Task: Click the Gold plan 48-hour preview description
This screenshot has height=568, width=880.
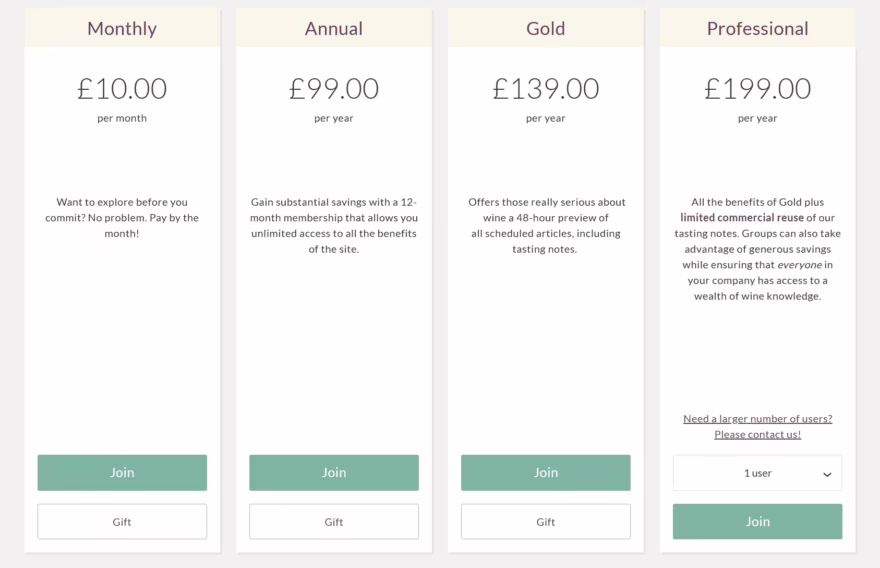Action: pos(546,225)
